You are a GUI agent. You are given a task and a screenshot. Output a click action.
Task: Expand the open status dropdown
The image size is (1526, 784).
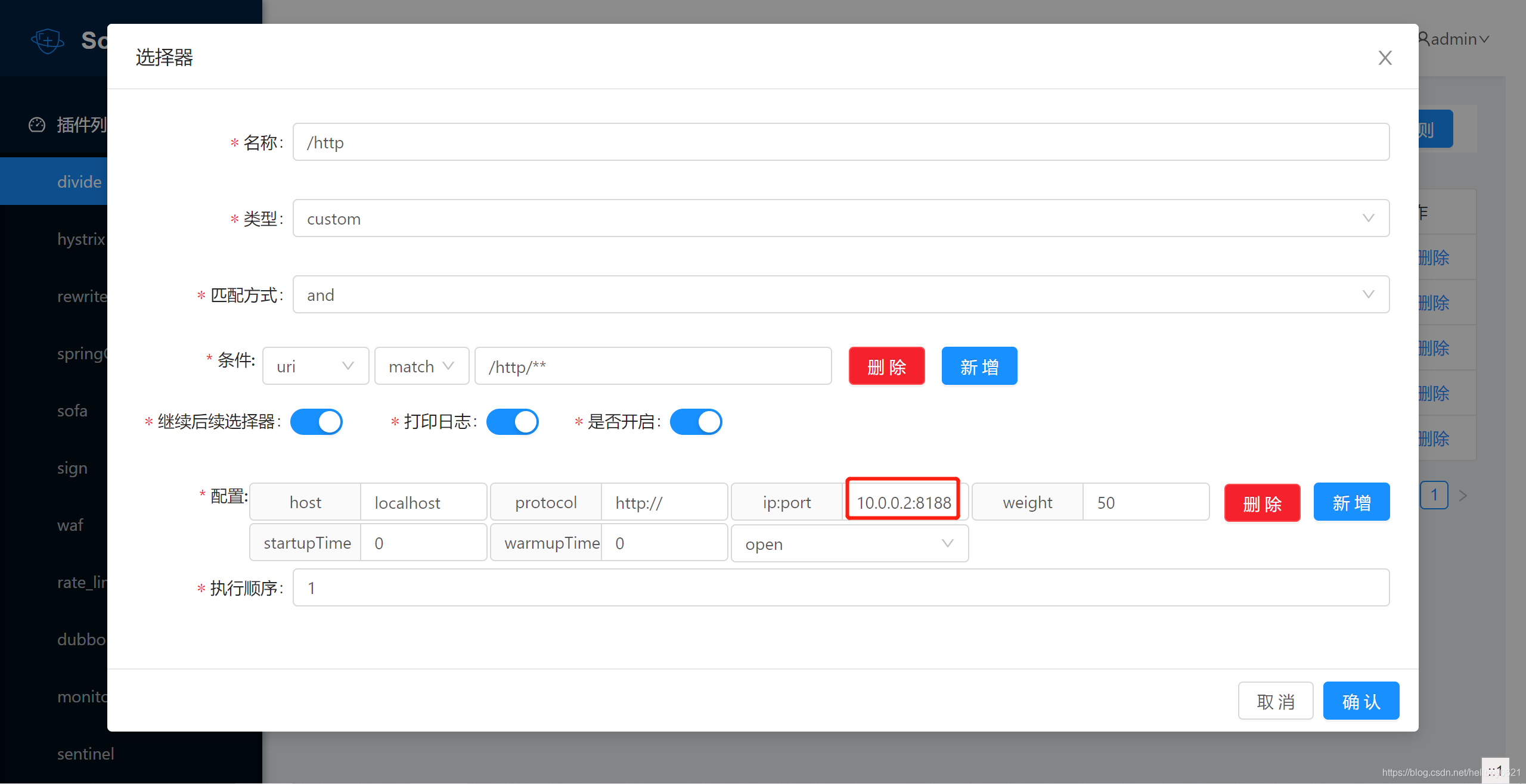849,544
